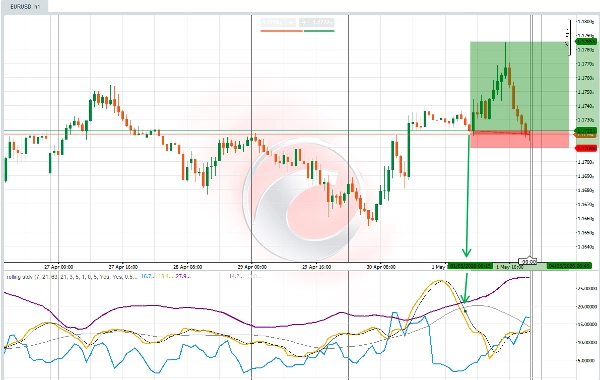Screen dimensions: 600x380
Task: Select the red stop-loss price tag
Action: click(x=585, y=148)
